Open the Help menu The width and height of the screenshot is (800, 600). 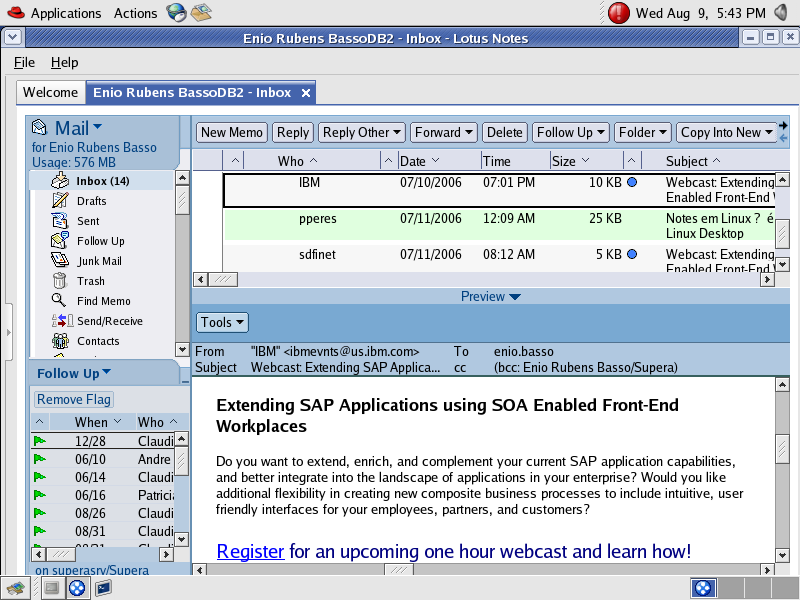64,62
